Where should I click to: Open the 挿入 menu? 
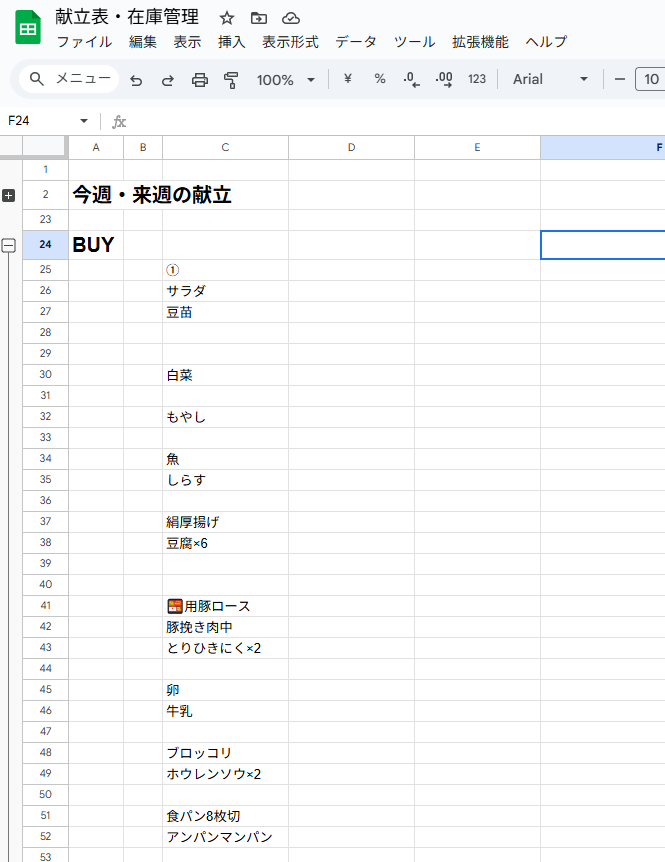pyautogui.click(x=231, y=42)
